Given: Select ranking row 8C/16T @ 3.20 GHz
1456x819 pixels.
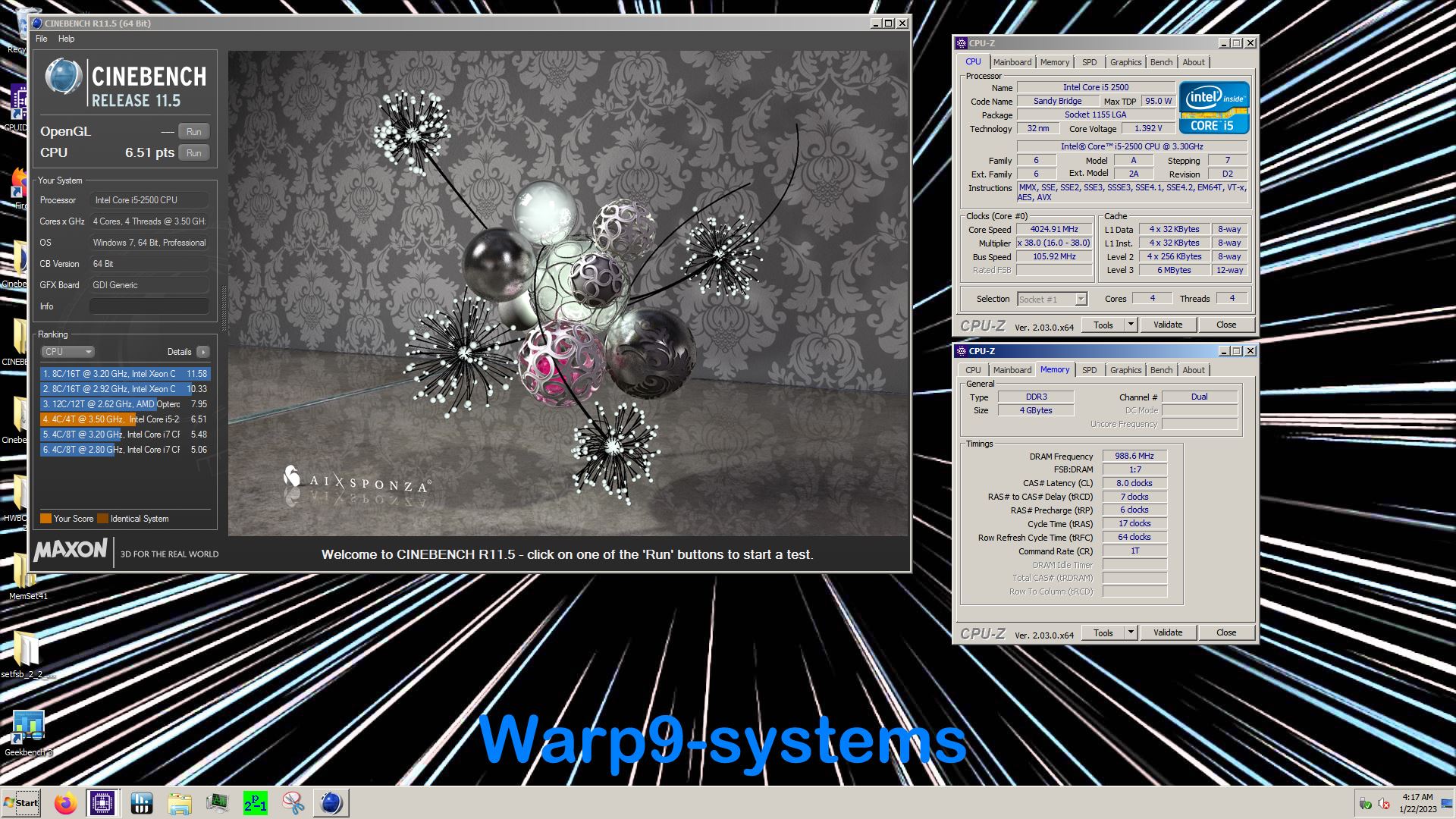Looking at the screenshot, I should (125, 374).
